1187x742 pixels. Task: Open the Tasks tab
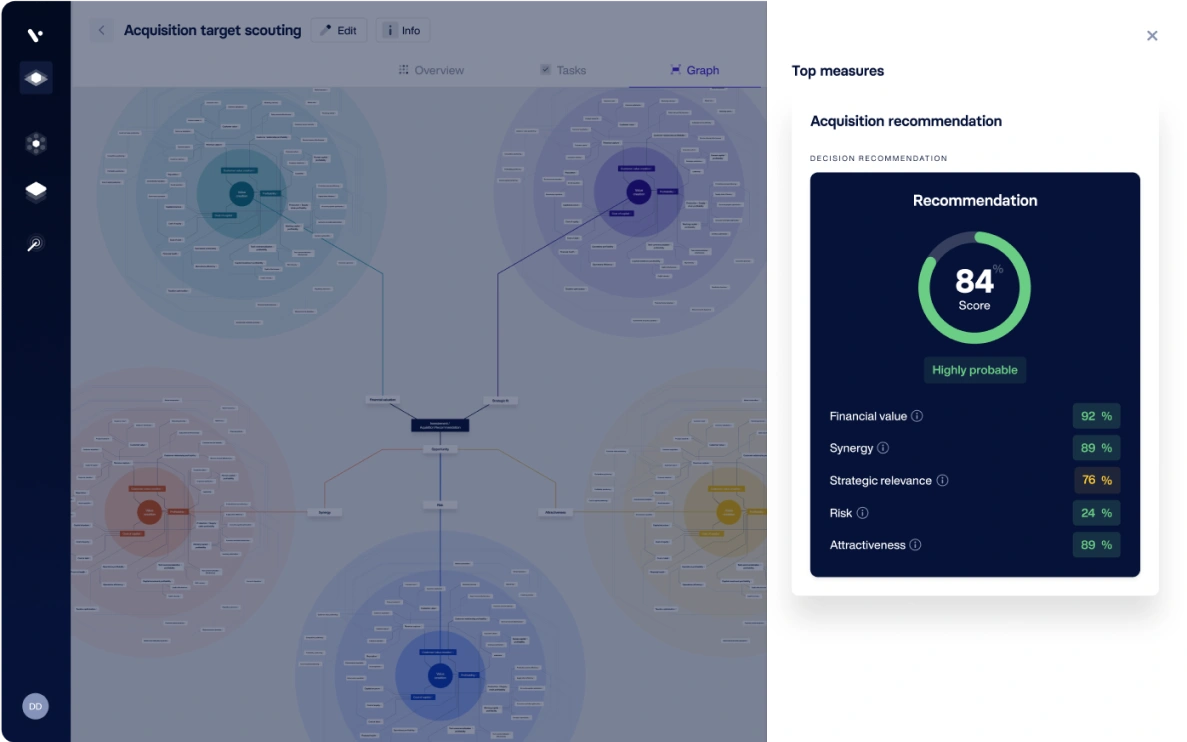click(x=563, y=70)
